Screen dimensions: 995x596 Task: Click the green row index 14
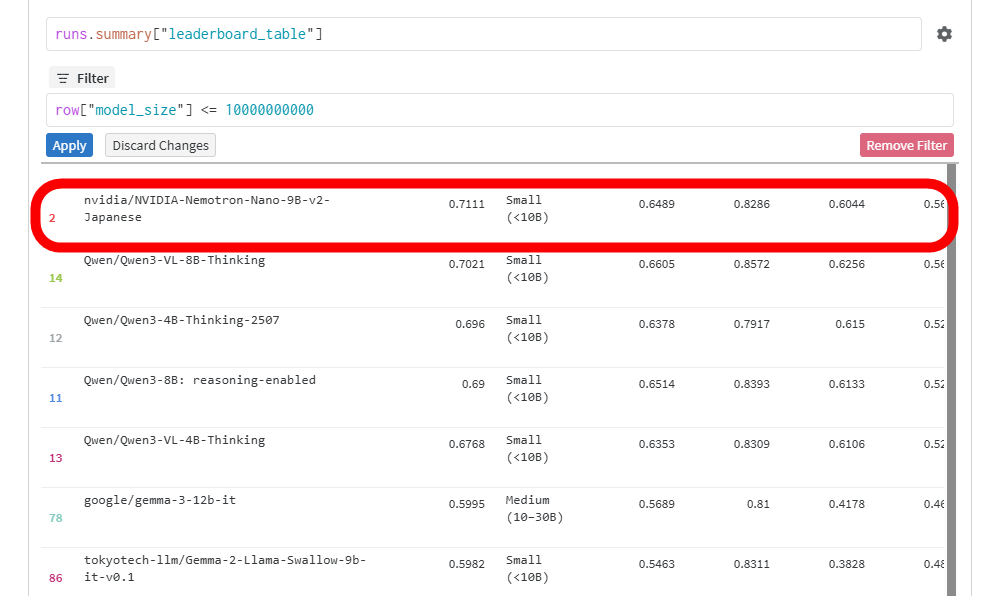(56, 278)
